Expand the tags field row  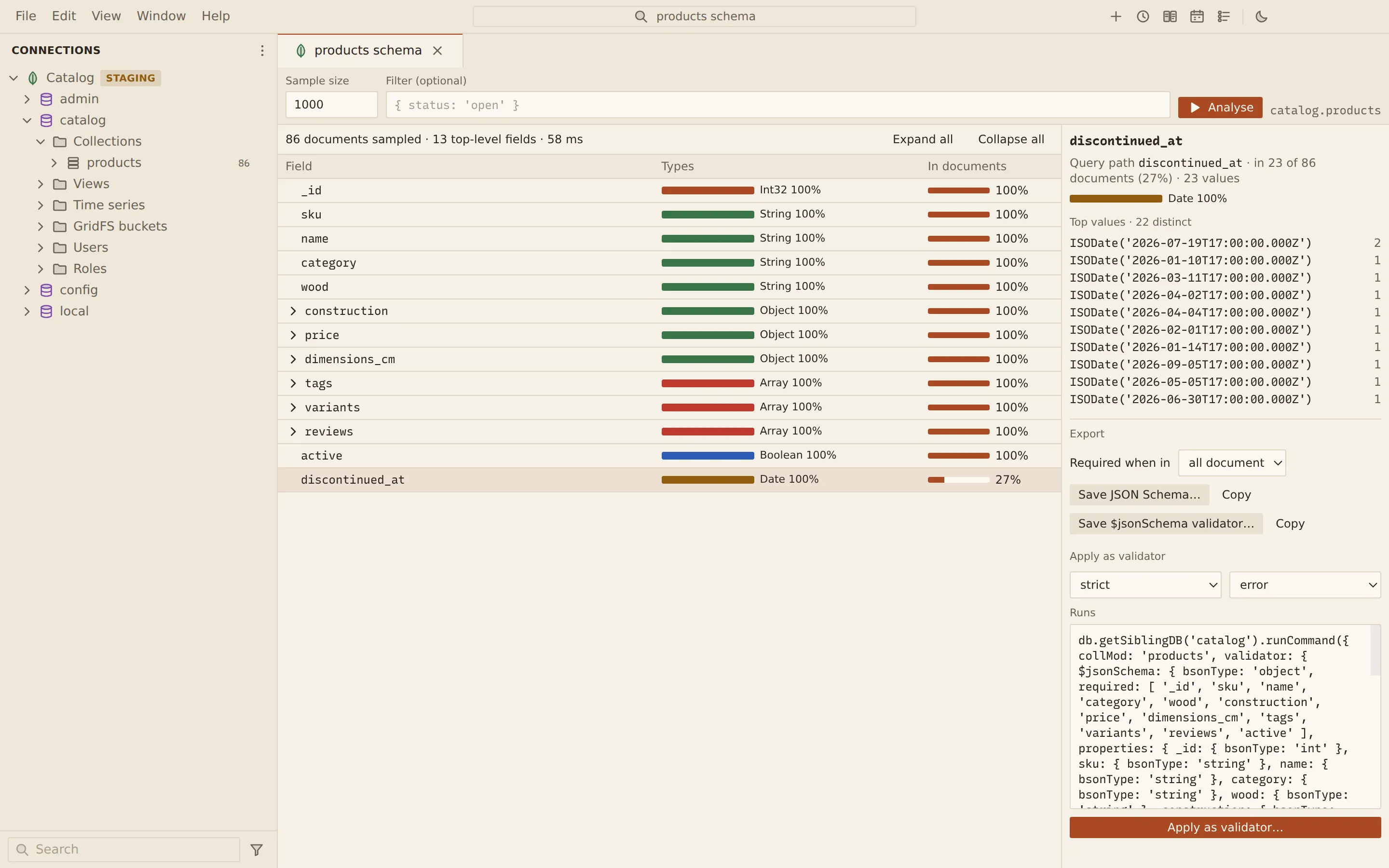tap(293, 383)
